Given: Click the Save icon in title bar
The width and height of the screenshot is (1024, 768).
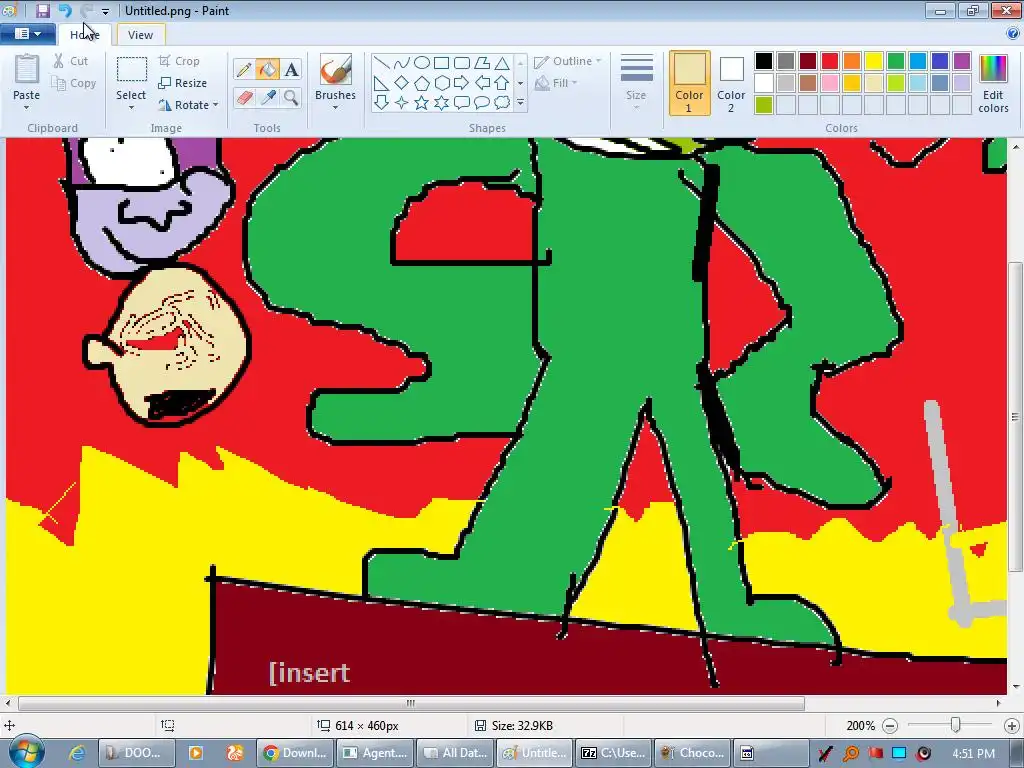Looking at the screenshot, I should click(x=42, y=10).
